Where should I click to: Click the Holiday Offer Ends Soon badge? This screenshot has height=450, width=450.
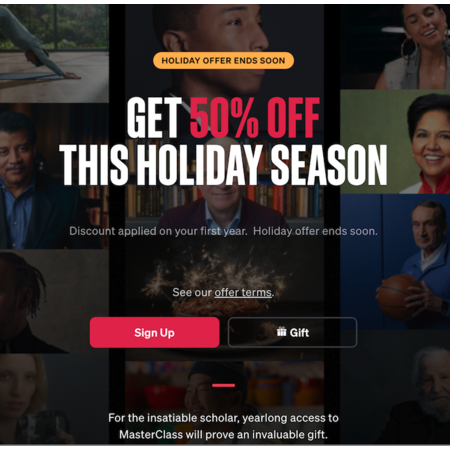[223, 61]
